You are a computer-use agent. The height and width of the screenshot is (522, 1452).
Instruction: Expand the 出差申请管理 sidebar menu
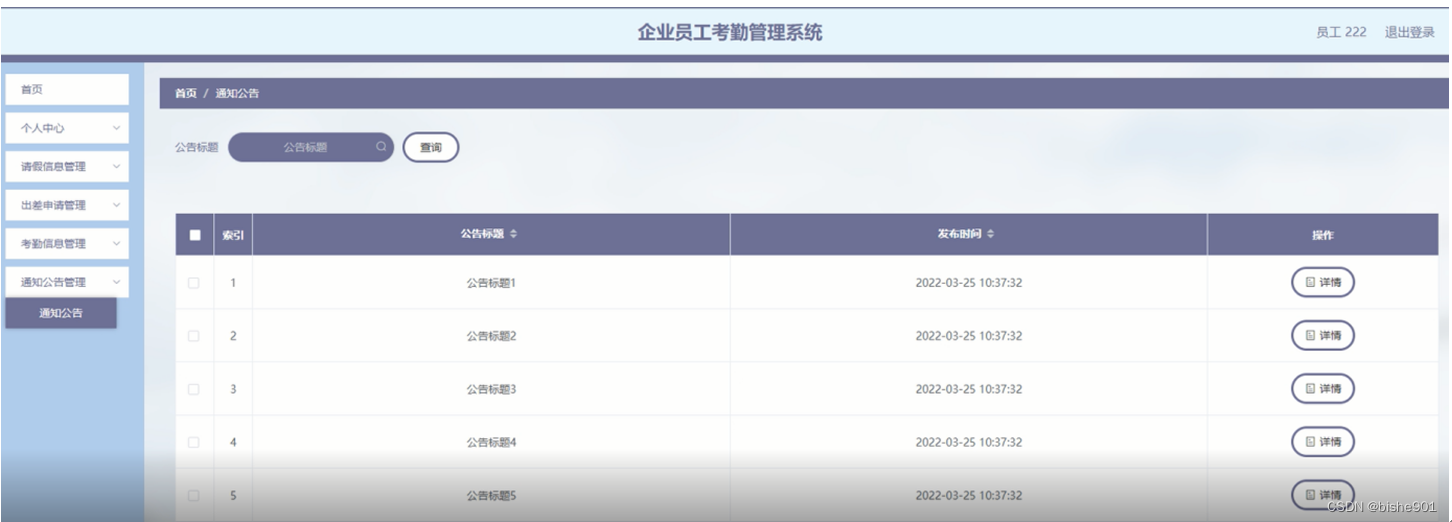click(67, 205)
